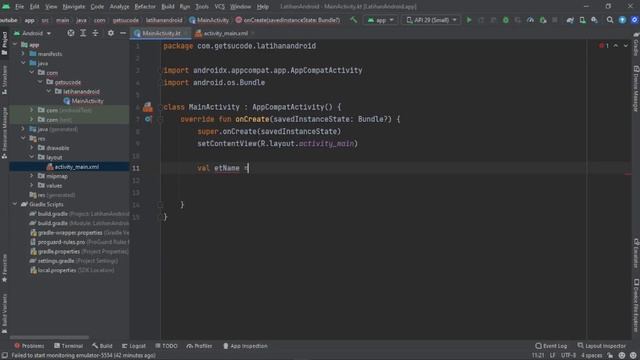The image size is (640, 360).
Task: Open the Build menu
Action: 167,7
